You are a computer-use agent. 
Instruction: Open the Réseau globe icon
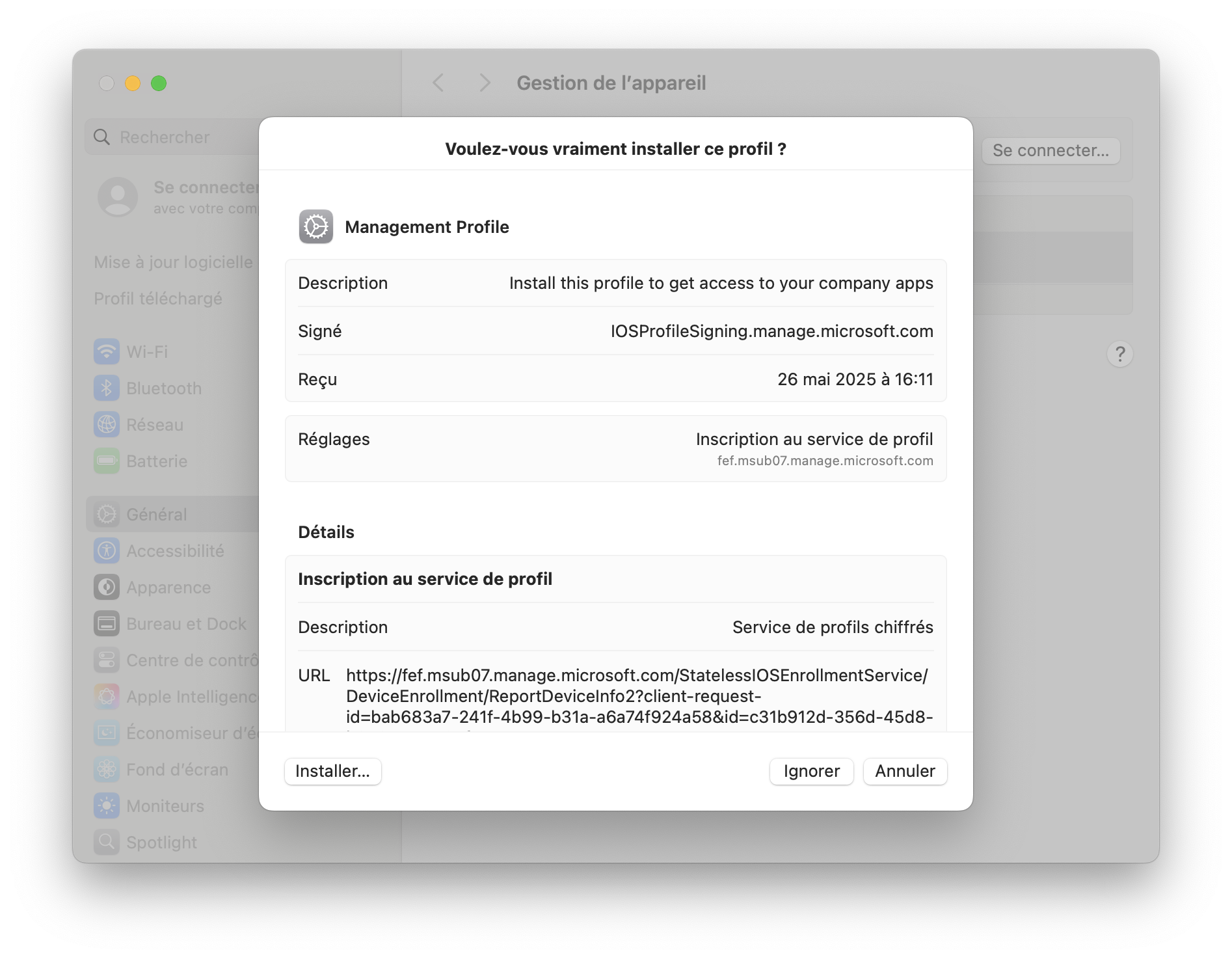[x=107, y=425]
